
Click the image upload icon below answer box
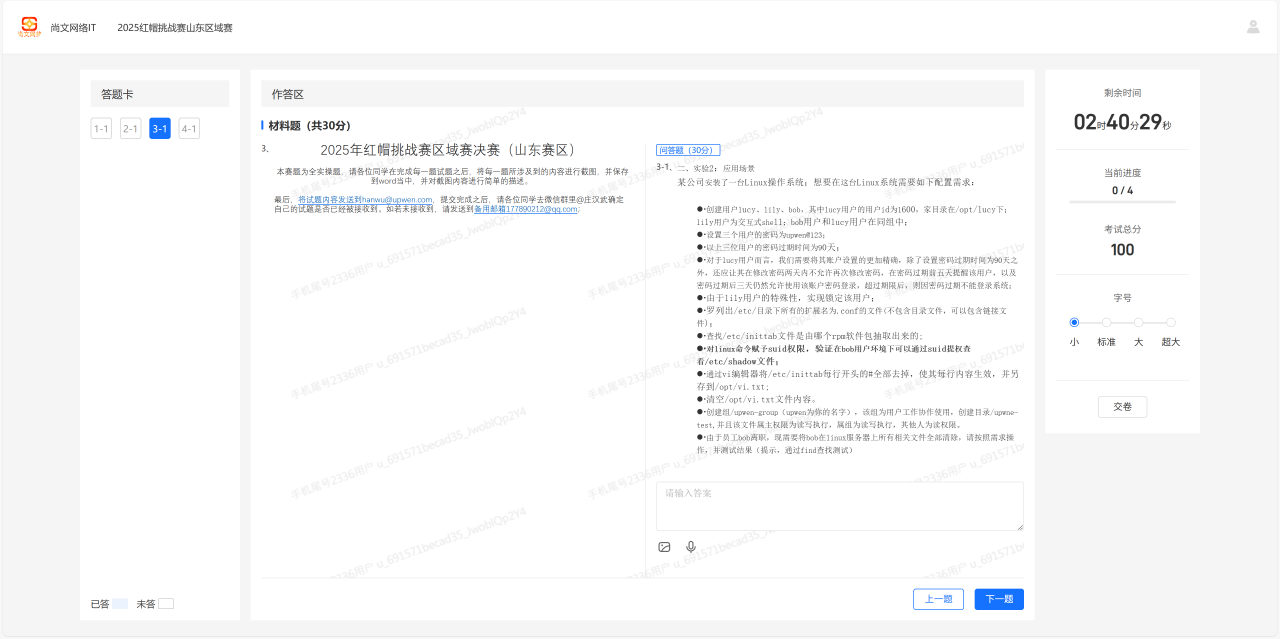click(x=664, y=547)
